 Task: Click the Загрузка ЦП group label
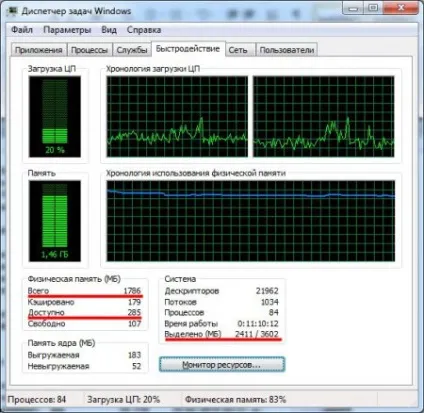coord(52,69)
